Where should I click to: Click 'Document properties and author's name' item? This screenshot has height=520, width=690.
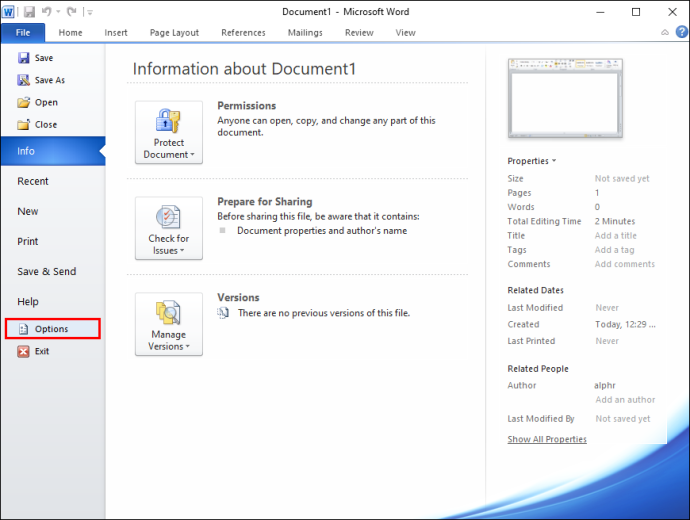322,231
